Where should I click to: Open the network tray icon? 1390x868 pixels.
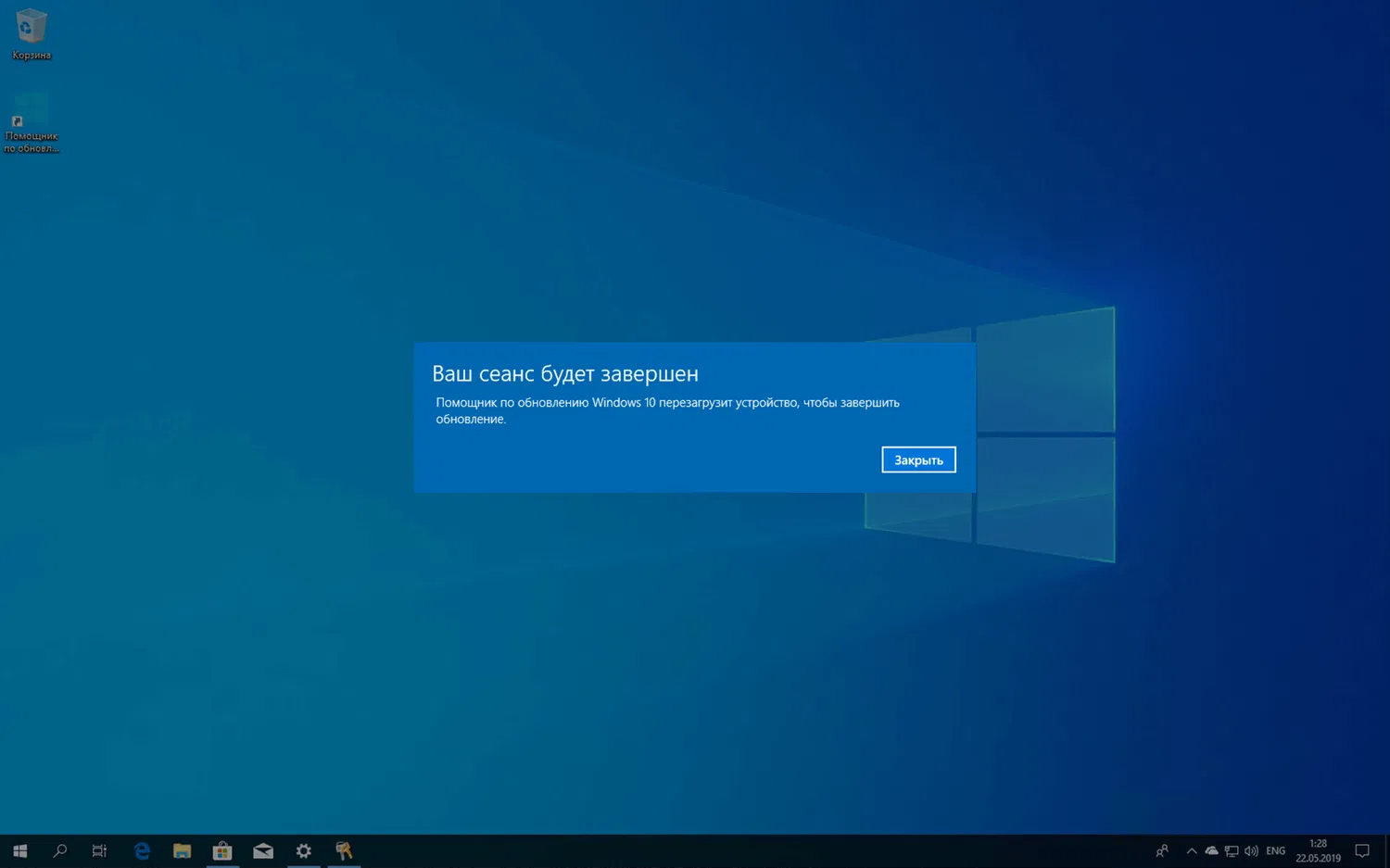pos(1232,850)
